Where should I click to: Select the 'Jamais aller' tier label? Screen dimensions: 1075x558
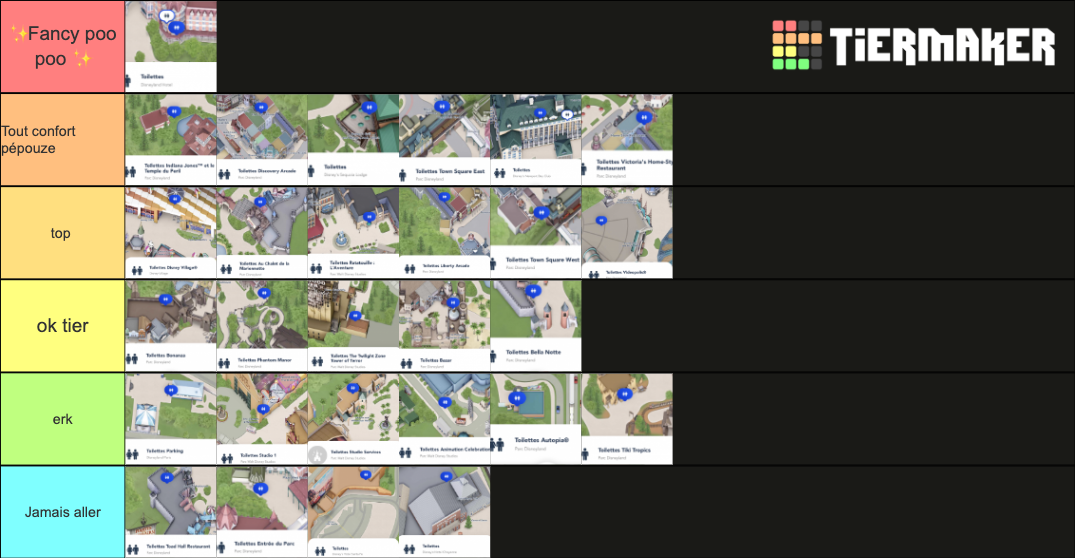[62, 512]
